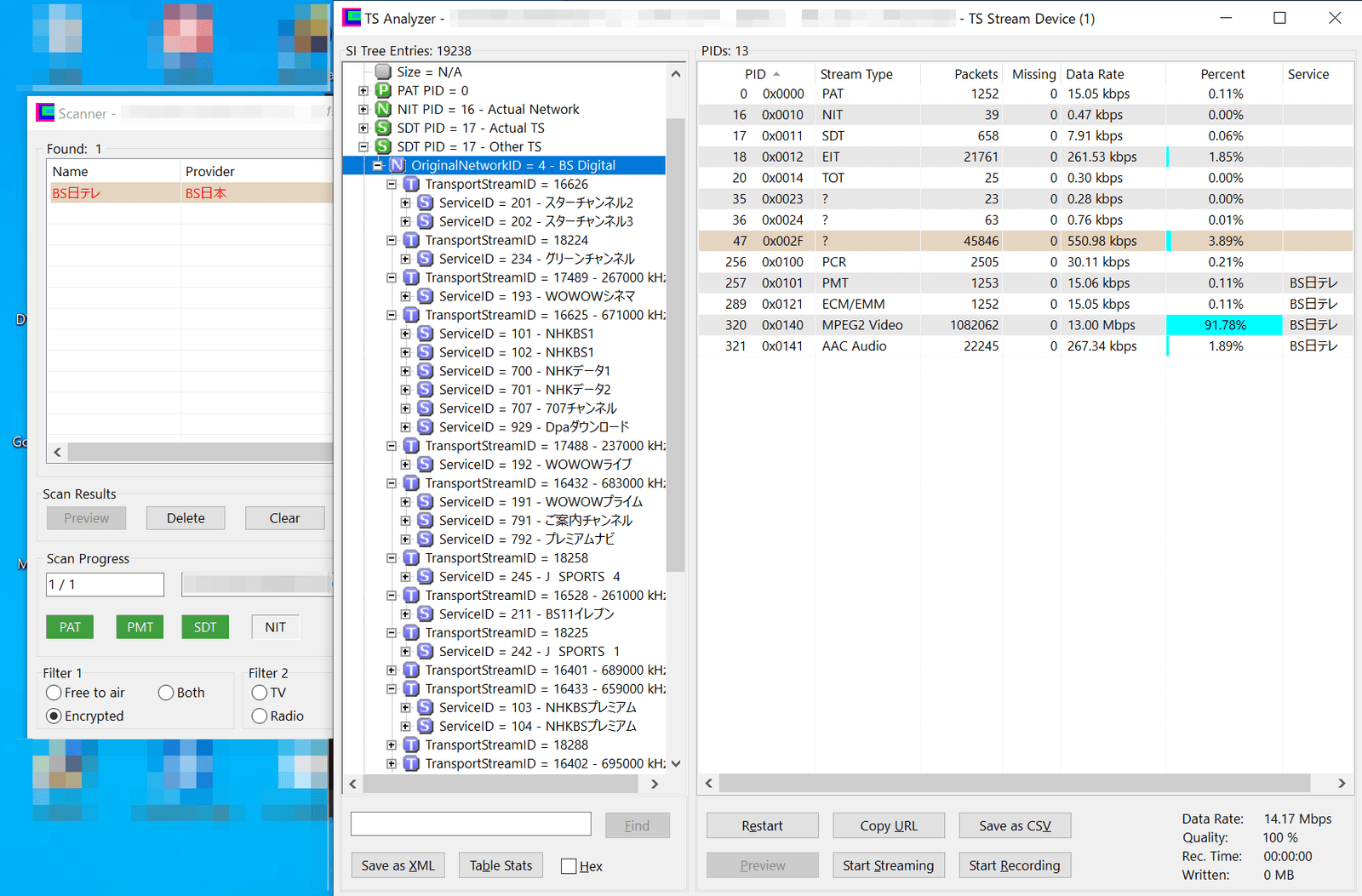This screenshot has height=896, width=1362.
Task: Expand the NIT PID 16 tree node
Action: point(363,110)
